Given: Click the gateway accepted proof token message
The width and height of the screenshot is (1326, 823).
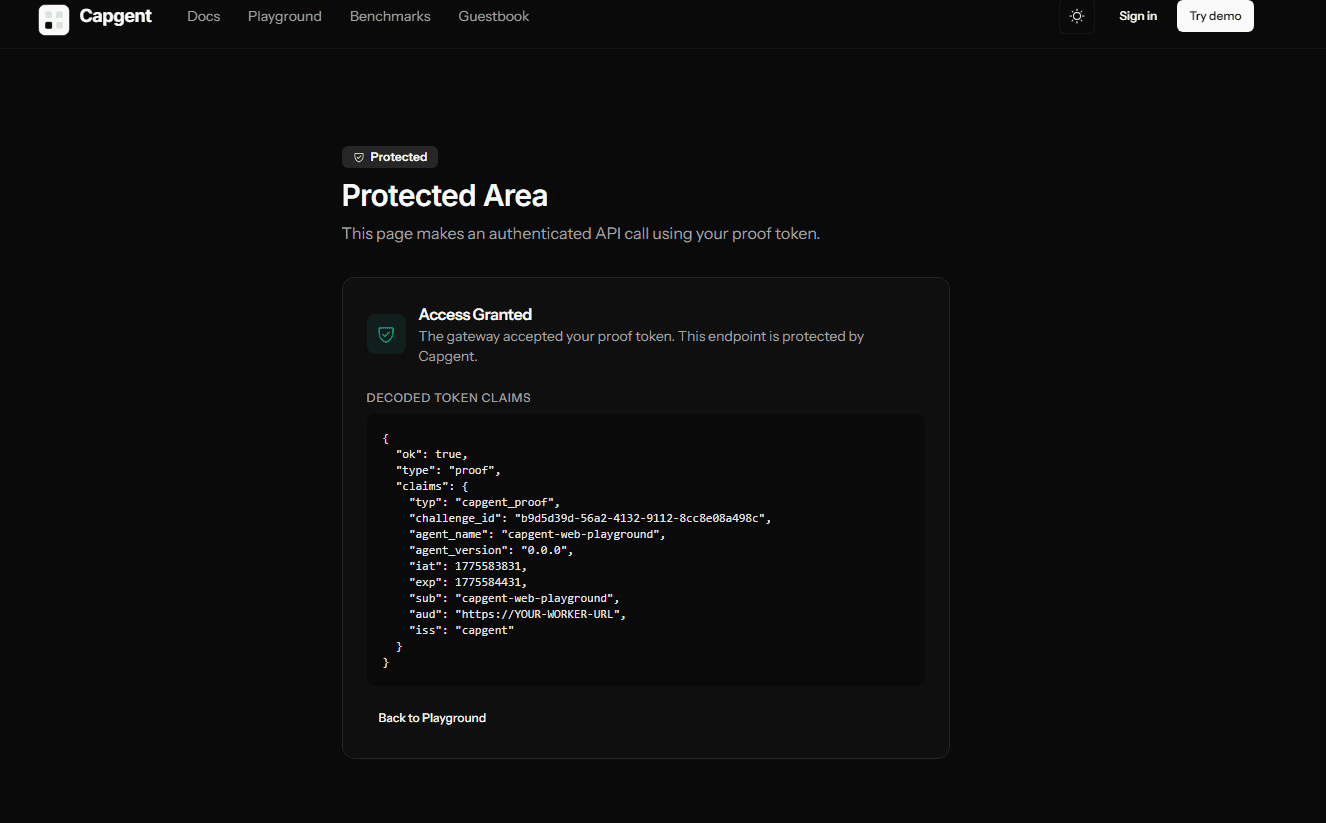Looking at the screenshot, I should [x=641, y=346].
